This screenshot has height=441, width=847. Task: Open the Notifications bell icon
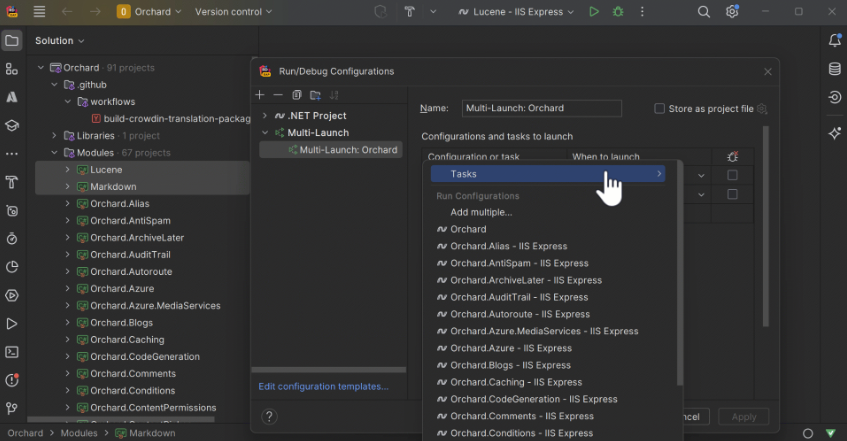tap(834, 41)
